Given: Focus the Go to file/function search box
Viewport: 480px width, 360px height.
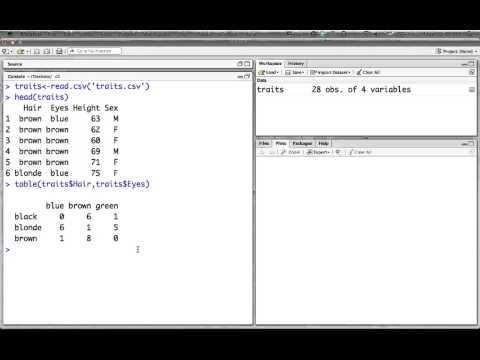Looking at the screenshot, I should coord(94,51).
